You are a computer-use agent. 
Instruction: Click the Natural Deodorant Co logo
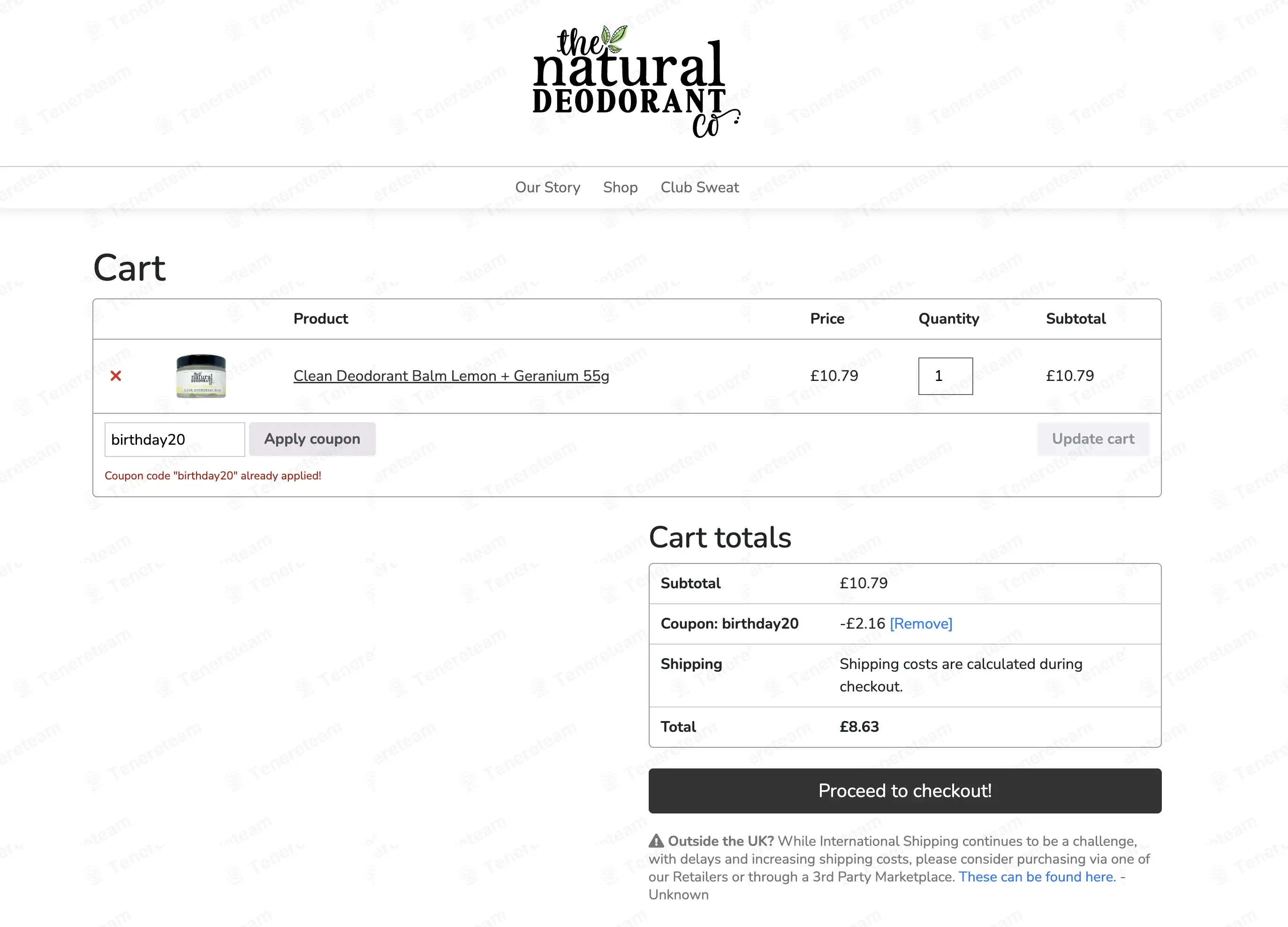point(636,81)
